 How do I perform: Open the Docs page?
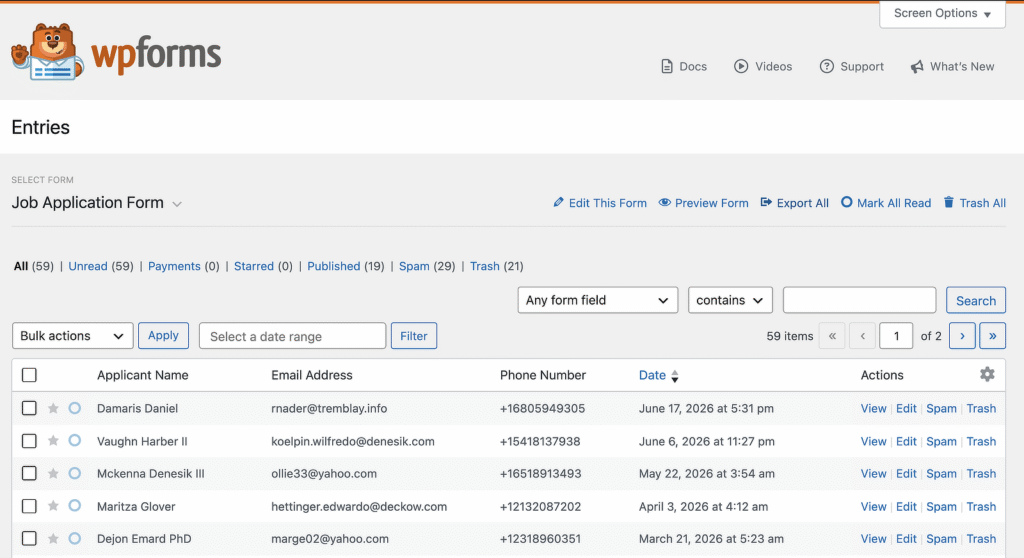coord(684,67)
